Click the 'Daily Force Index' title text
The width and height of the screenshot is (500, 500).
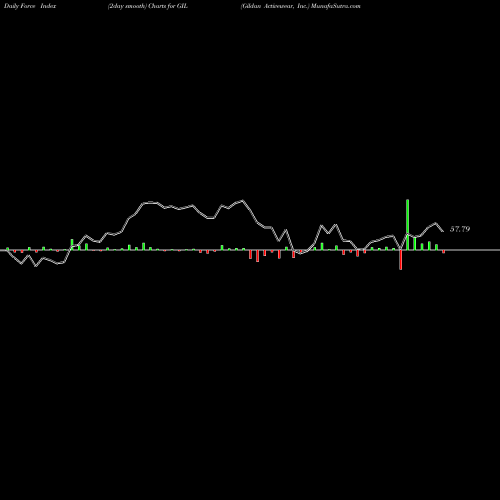click(x=30, y=6)
